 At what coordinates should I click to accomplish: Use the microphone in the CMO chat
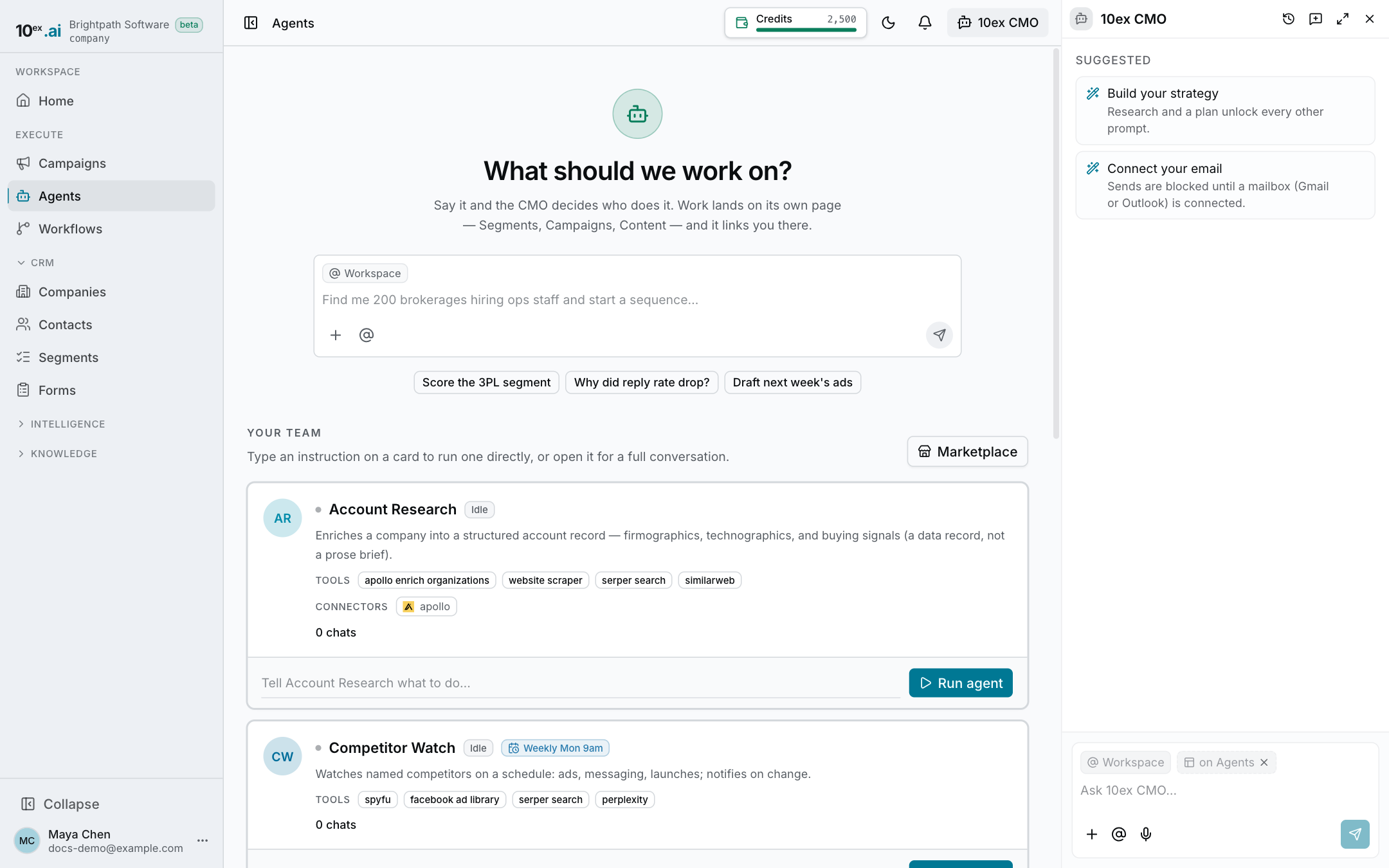click(x=1146, y=834)
